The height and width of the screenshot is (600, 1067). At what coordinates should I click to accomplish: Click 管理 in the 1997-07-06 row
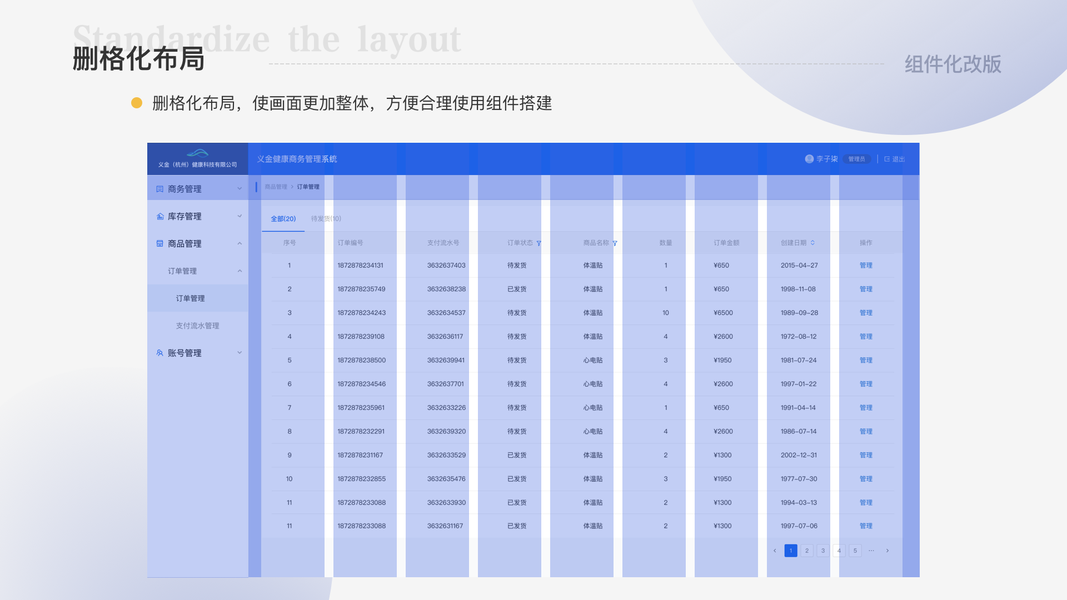(866, 526)
